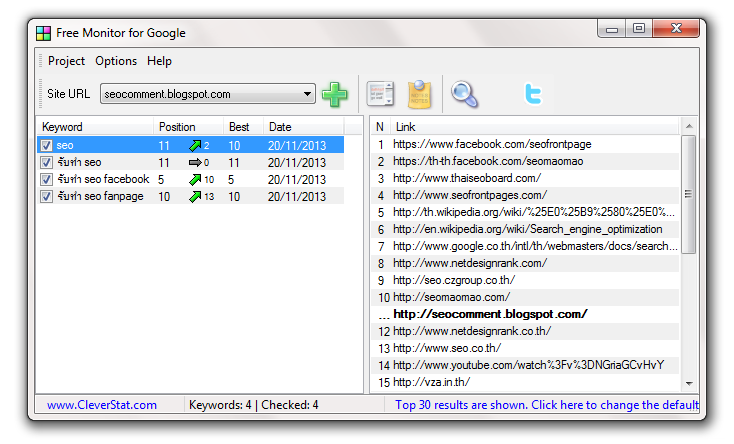Click position 10 in รับทำ seo fanpage row

click(x=164, y=197)
